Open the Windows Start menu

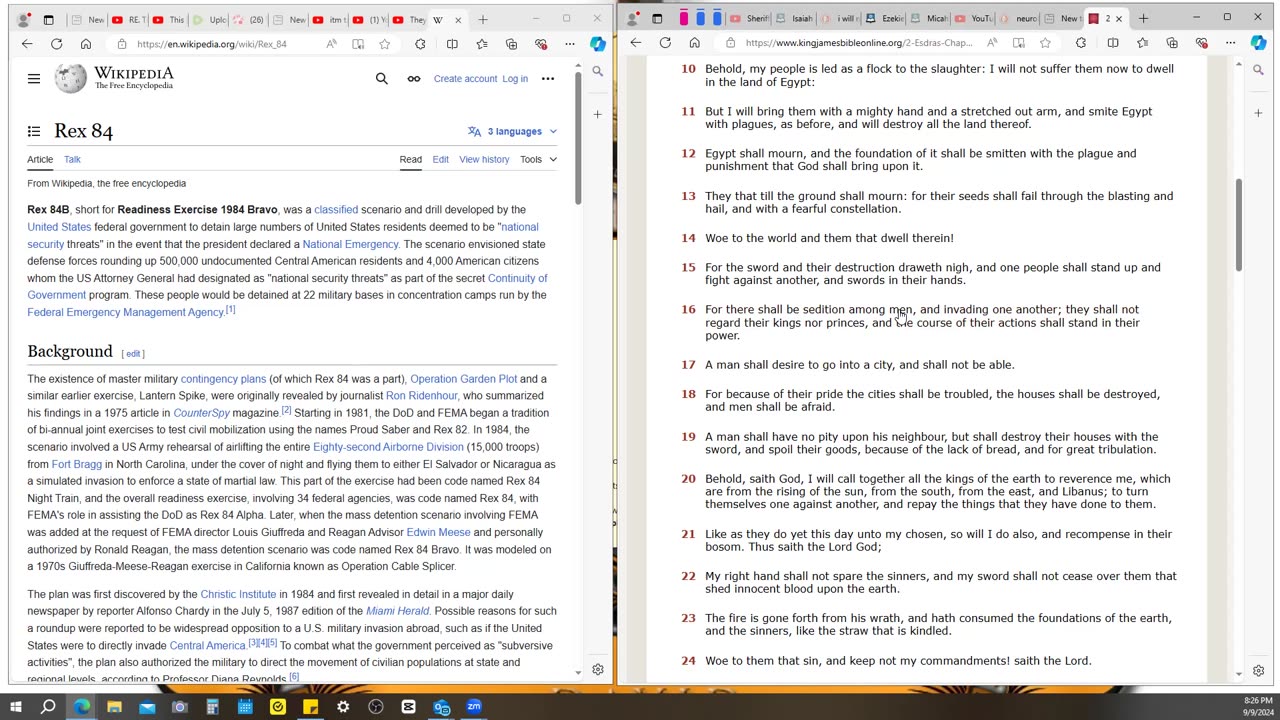[x=15, y=707]
